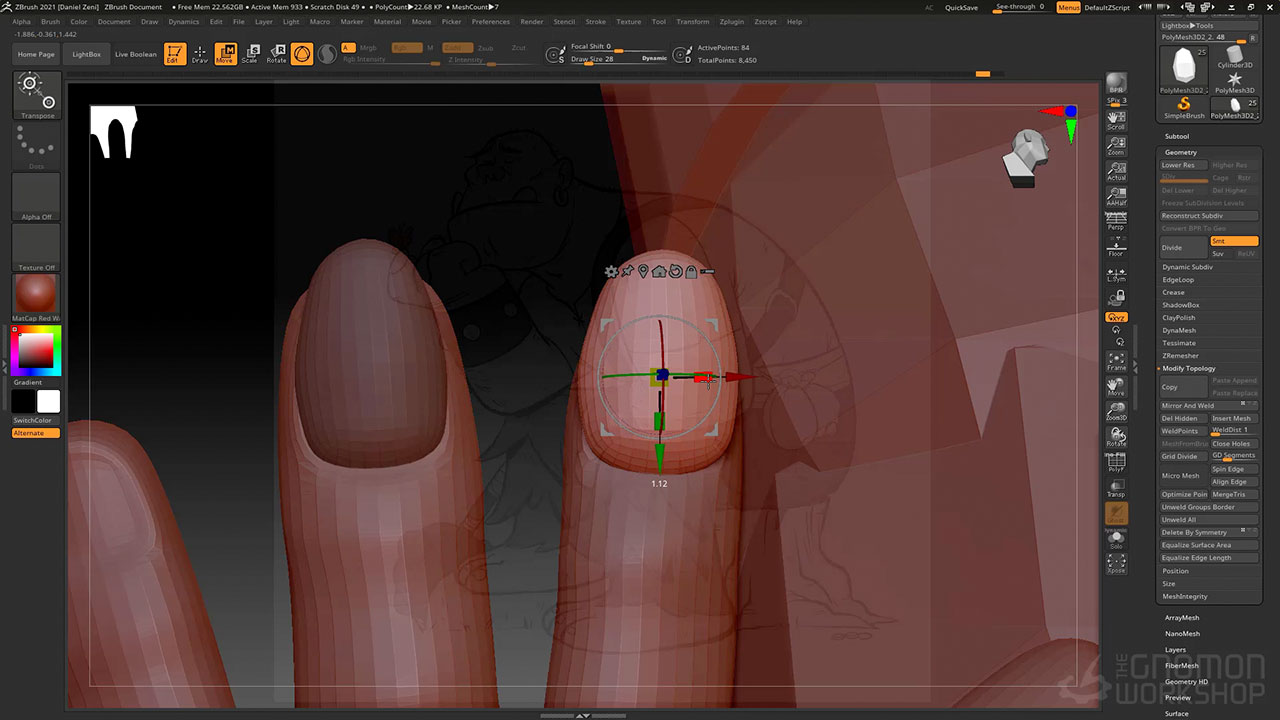
Task: Click the Solo mode icon
Action: pos(1116,539)
